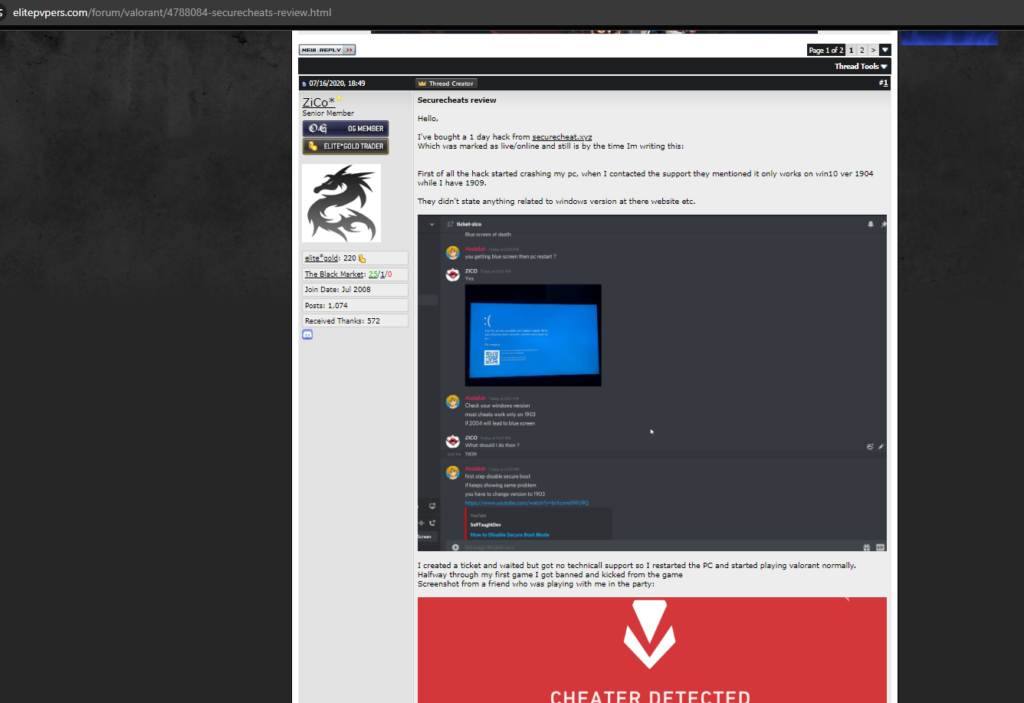Click the Thread Creator crown badge
This screenshot has height=703, width=1024.
[447, 83]
